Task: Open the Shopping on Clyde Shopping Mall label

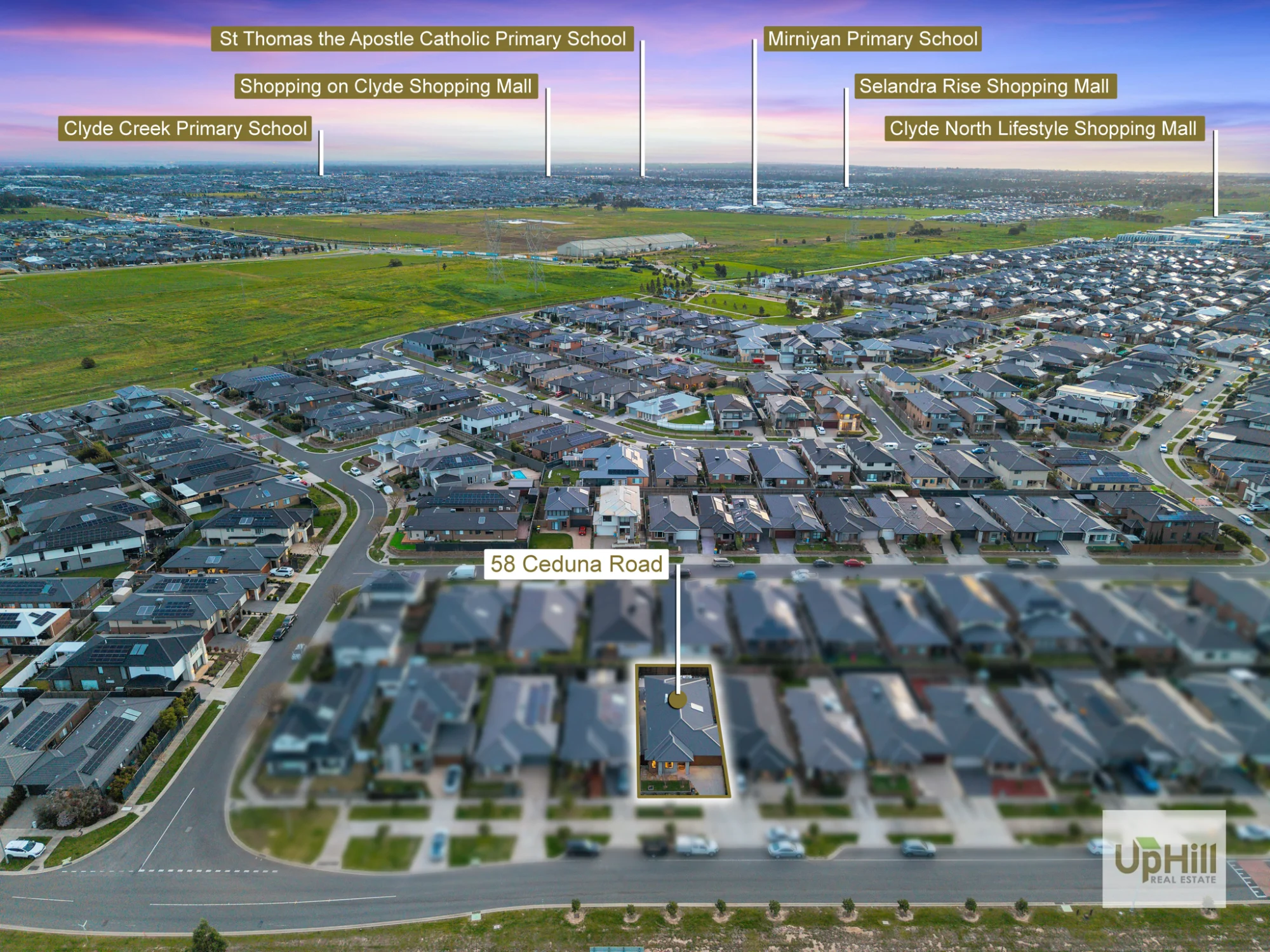Action: pos(386,86)
